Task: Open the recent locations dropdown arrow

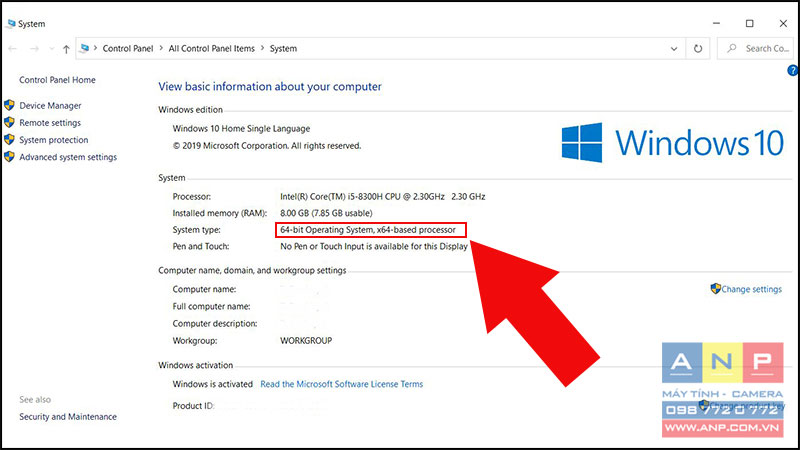Action: tap(52, 49)
